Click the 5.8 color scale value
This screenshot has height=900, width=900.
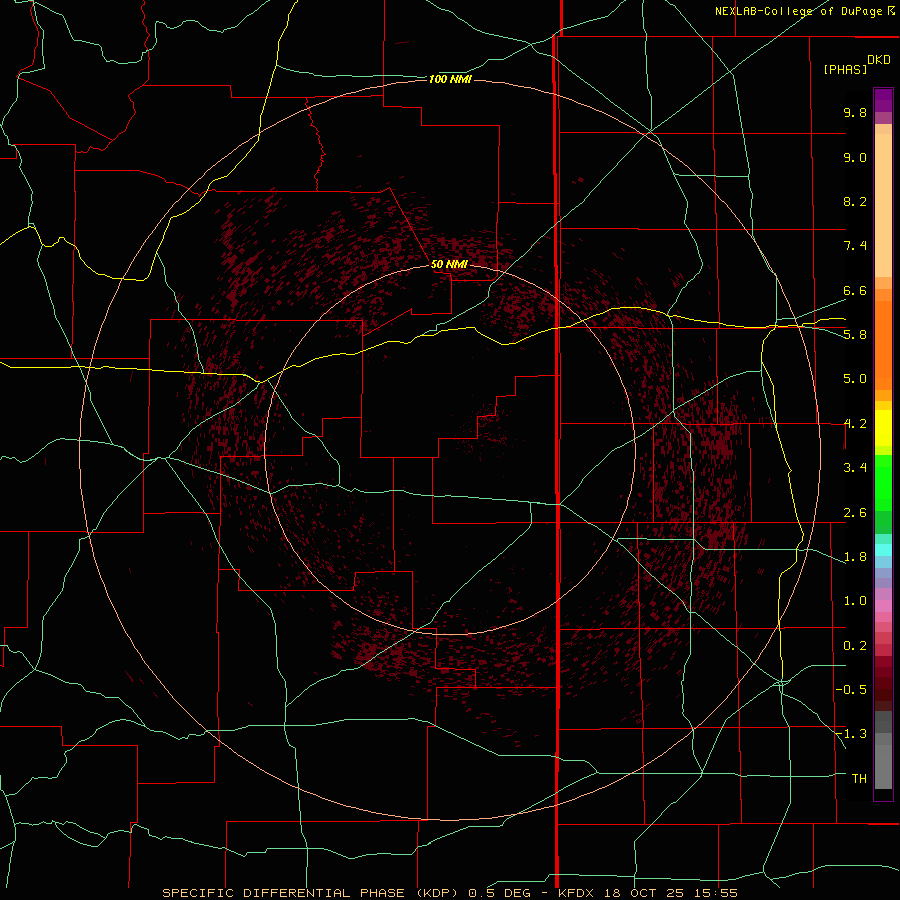(x=855, y=335)
